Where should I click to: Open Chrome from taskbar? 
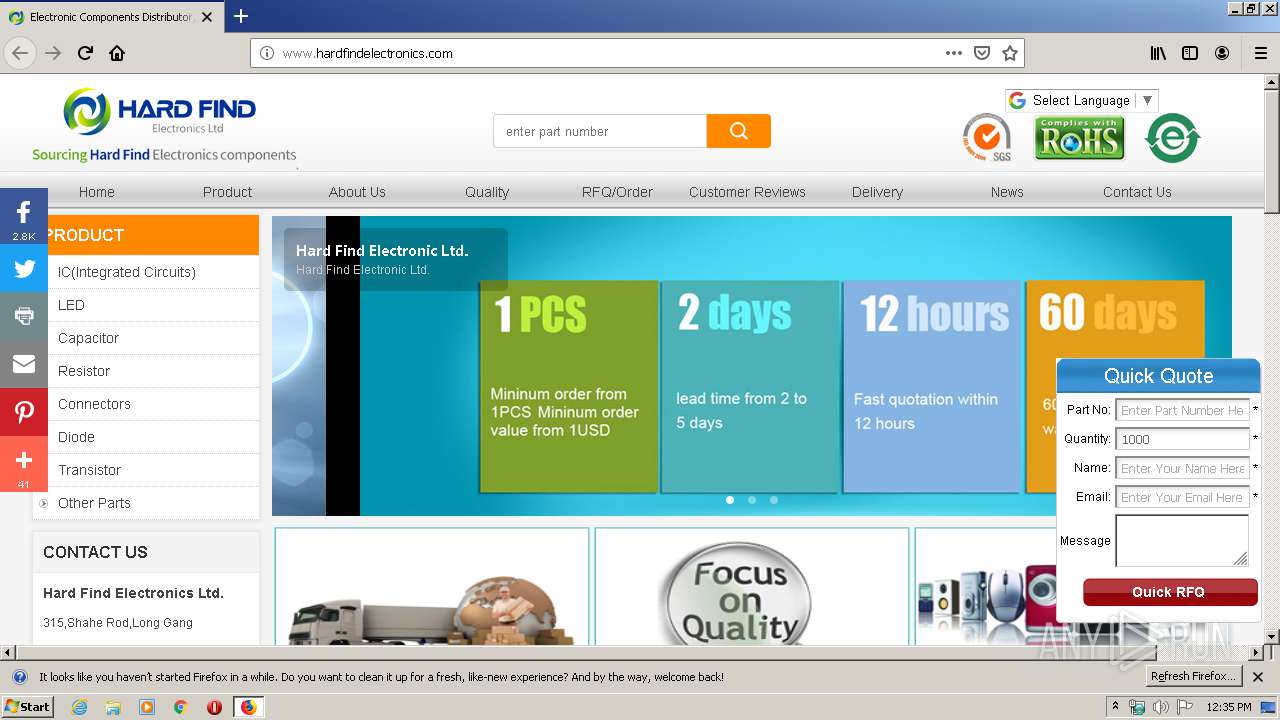180,707
